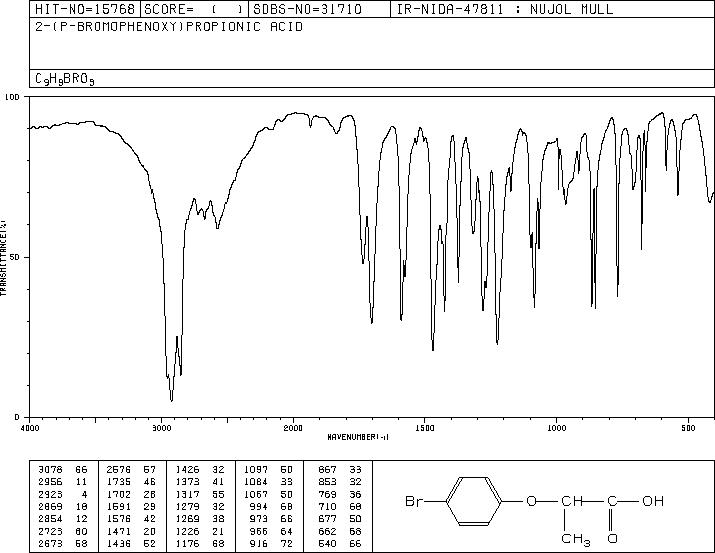The height and width of the screenshot is (553, 715).
Task: Click the benzene ring in the structure diagram
Action: point(474,501)
